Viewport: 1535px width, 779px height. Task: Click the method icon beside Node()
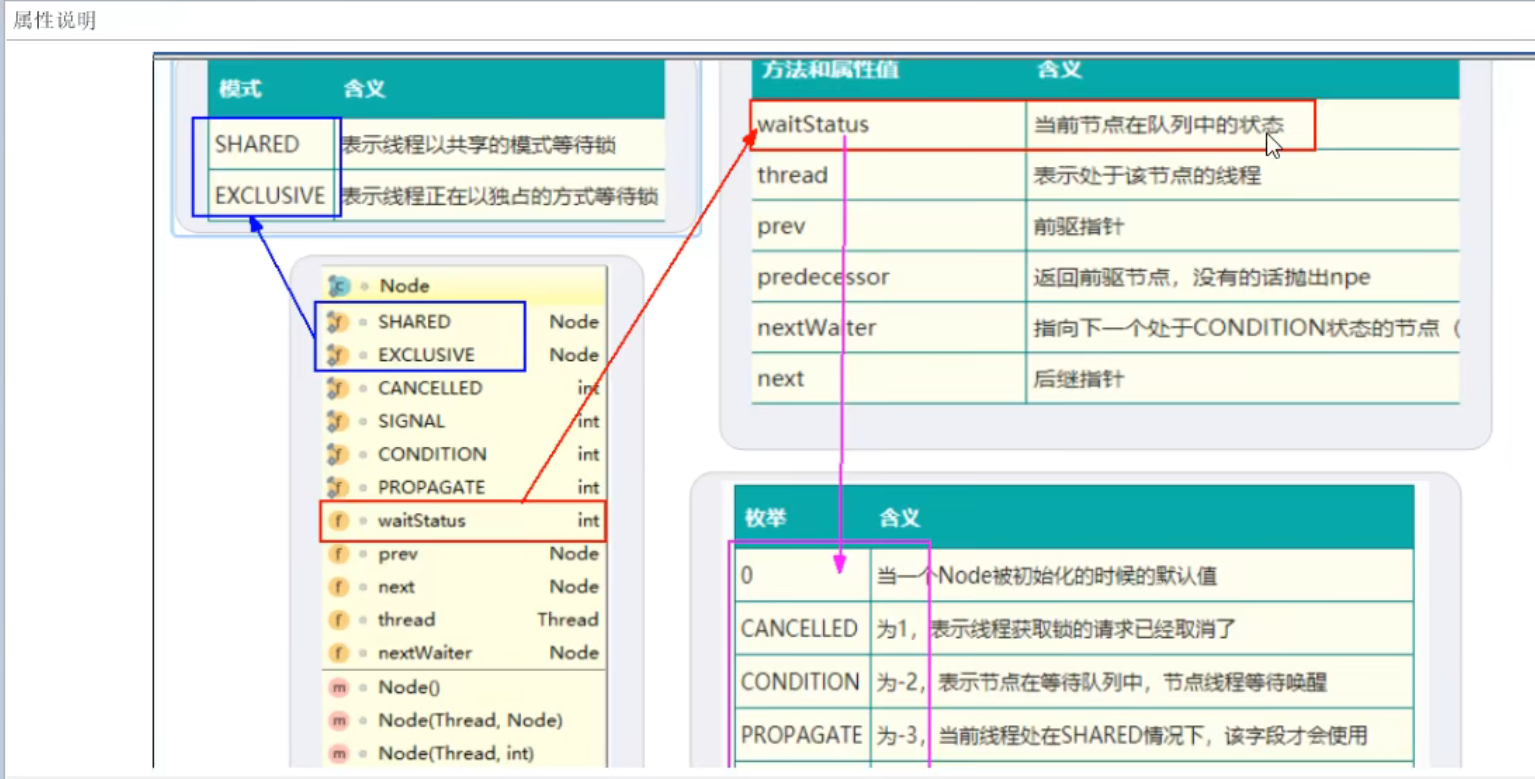pyautogui.click(x=338, y=688)
